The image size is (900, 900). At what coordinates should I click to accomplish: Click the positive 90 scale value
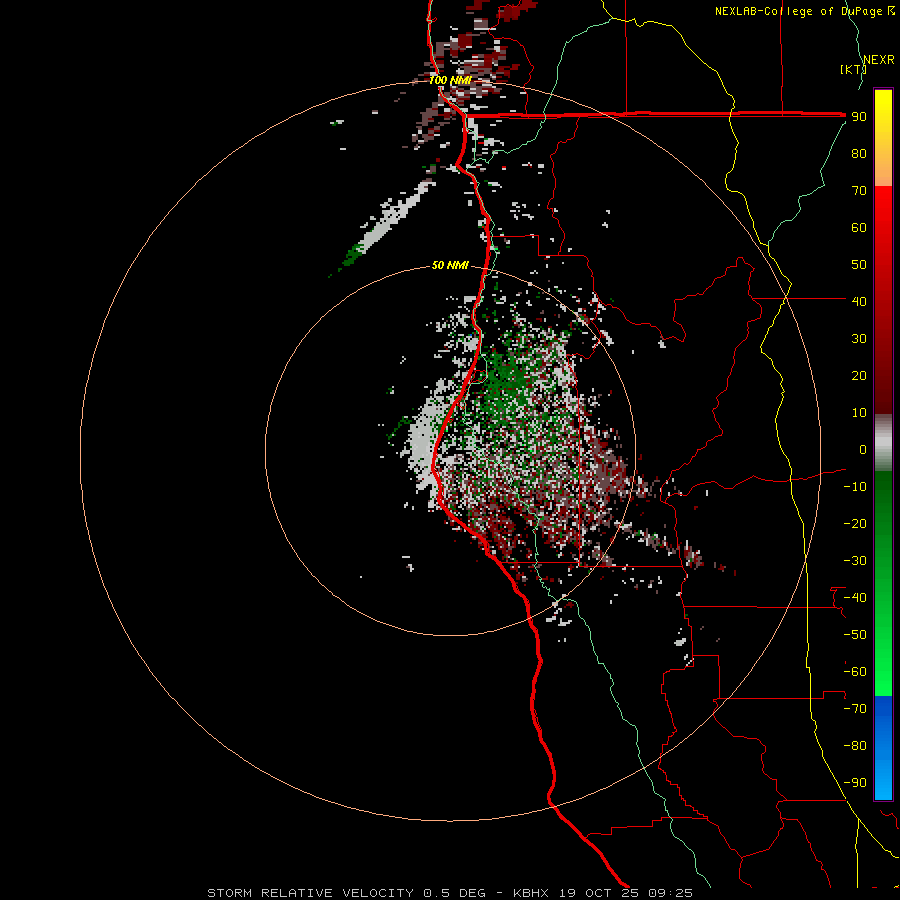click(859, 117)
